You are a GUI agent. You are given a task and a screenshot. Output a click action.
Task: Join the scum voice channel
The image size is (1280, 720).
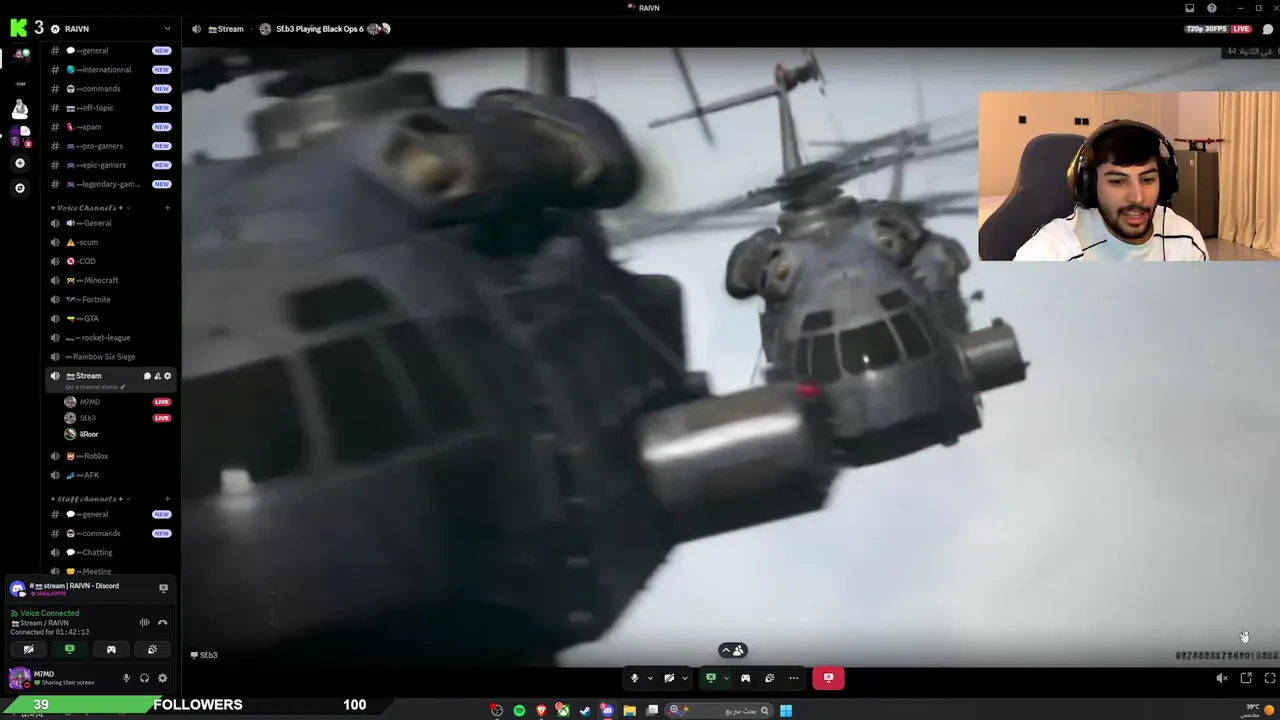click(x=110, y=242)
